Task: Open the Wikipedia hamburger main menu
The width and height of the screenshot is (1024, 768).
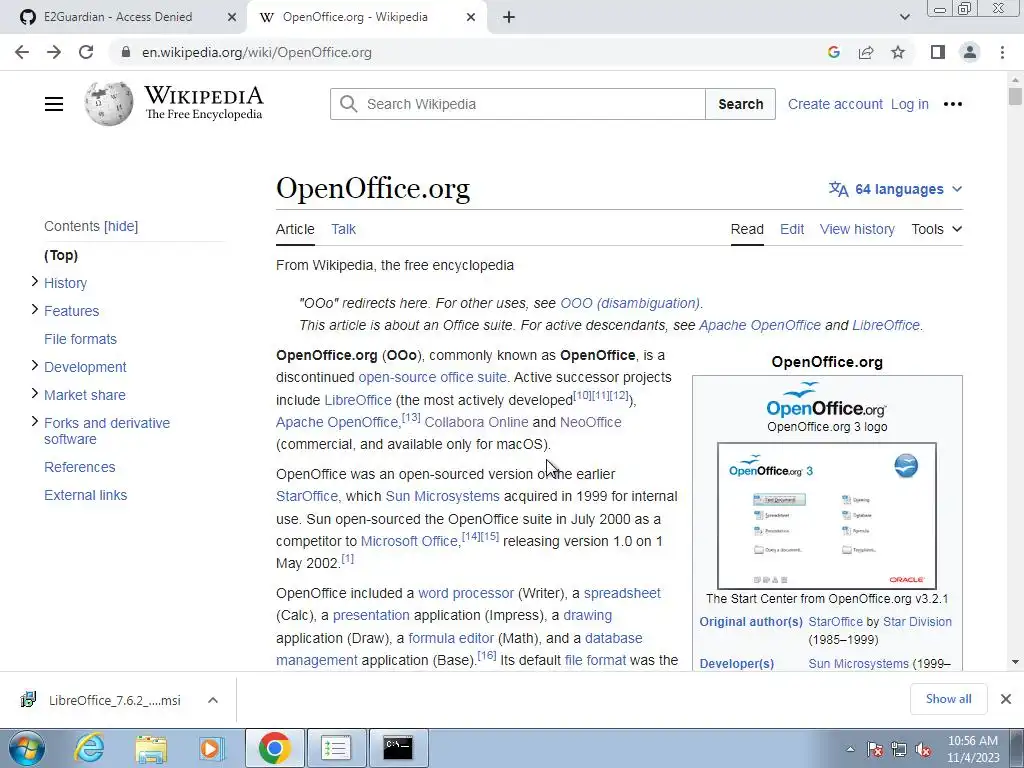Action: pyautogui.click(x=54, y=104)
